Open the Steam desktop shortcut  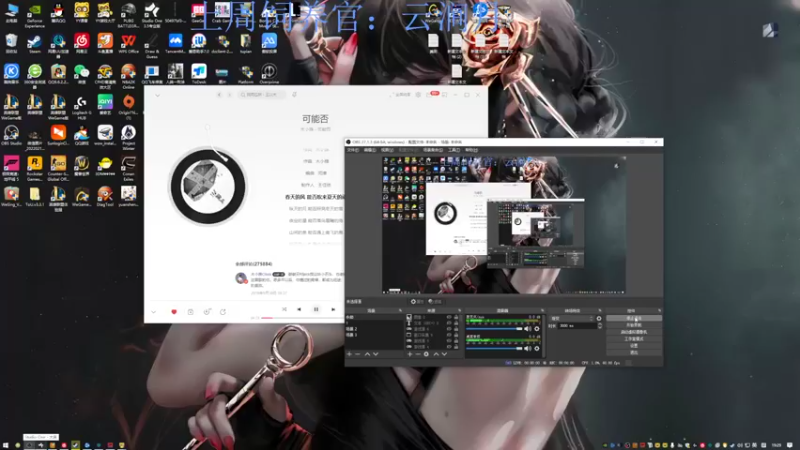coord(35,44)
